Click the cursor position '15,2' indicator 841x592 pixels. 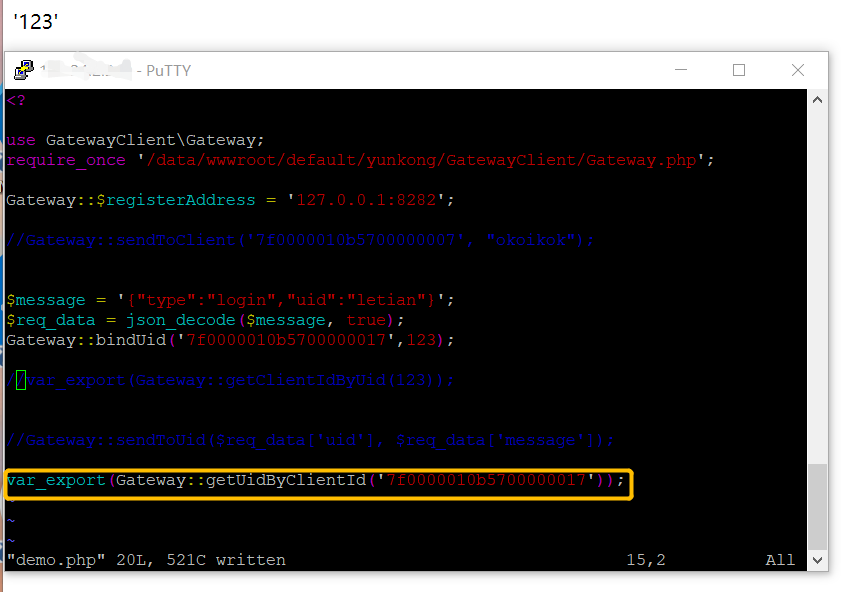(646, 560)
